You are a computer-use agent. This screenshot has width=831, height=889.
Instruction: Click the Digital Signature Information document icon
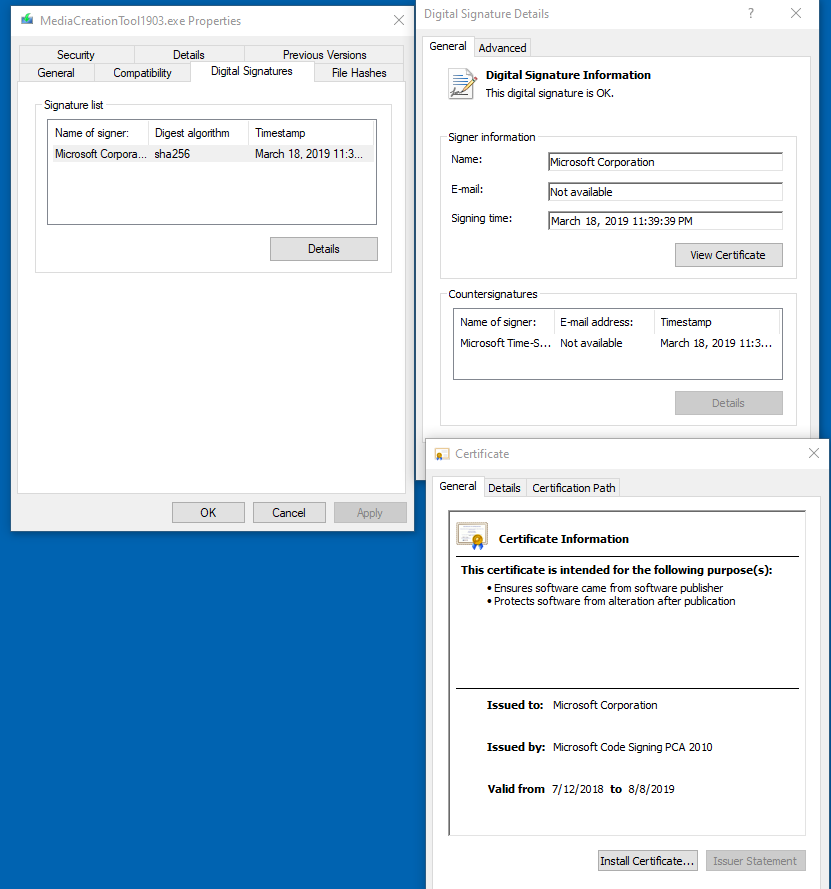pos(462,84)
